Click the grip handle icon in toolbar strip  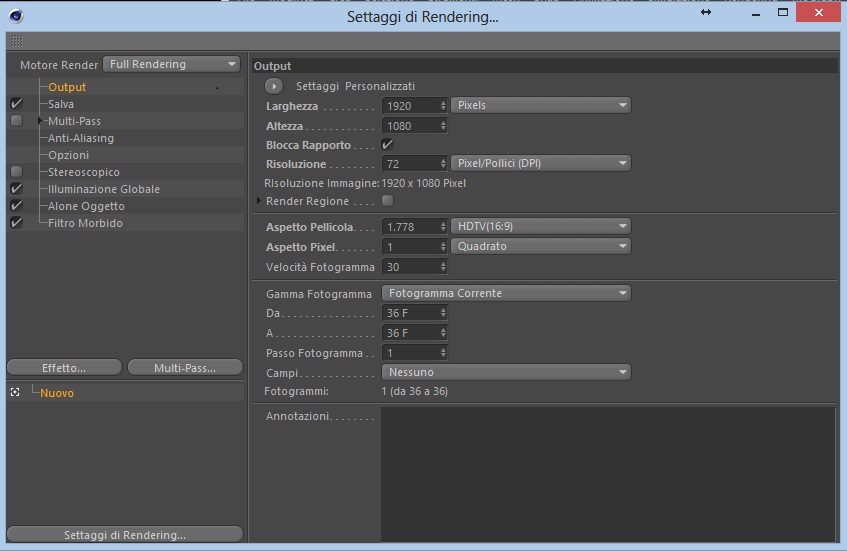click(17, 41)
